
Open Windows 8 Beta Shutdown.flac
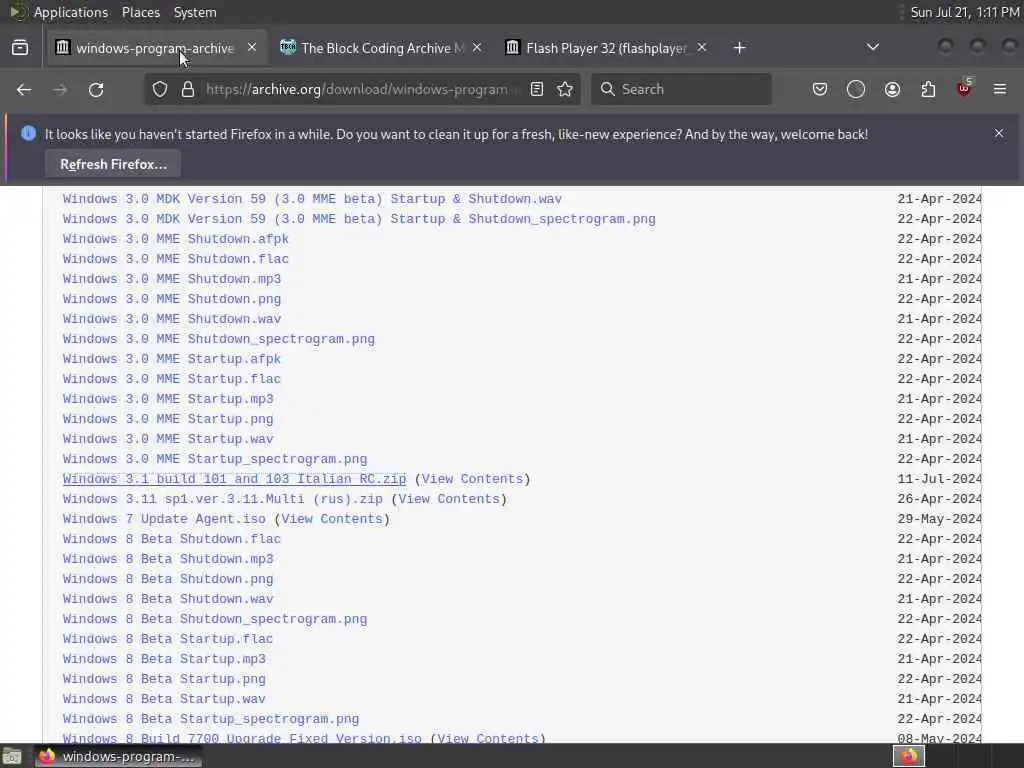[172, 539]
